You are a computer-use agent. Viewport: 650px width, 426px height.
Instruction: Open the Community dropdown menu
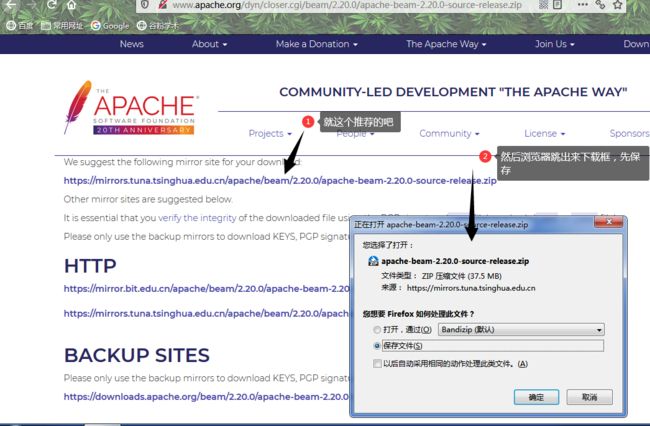(x=449, y=133)
